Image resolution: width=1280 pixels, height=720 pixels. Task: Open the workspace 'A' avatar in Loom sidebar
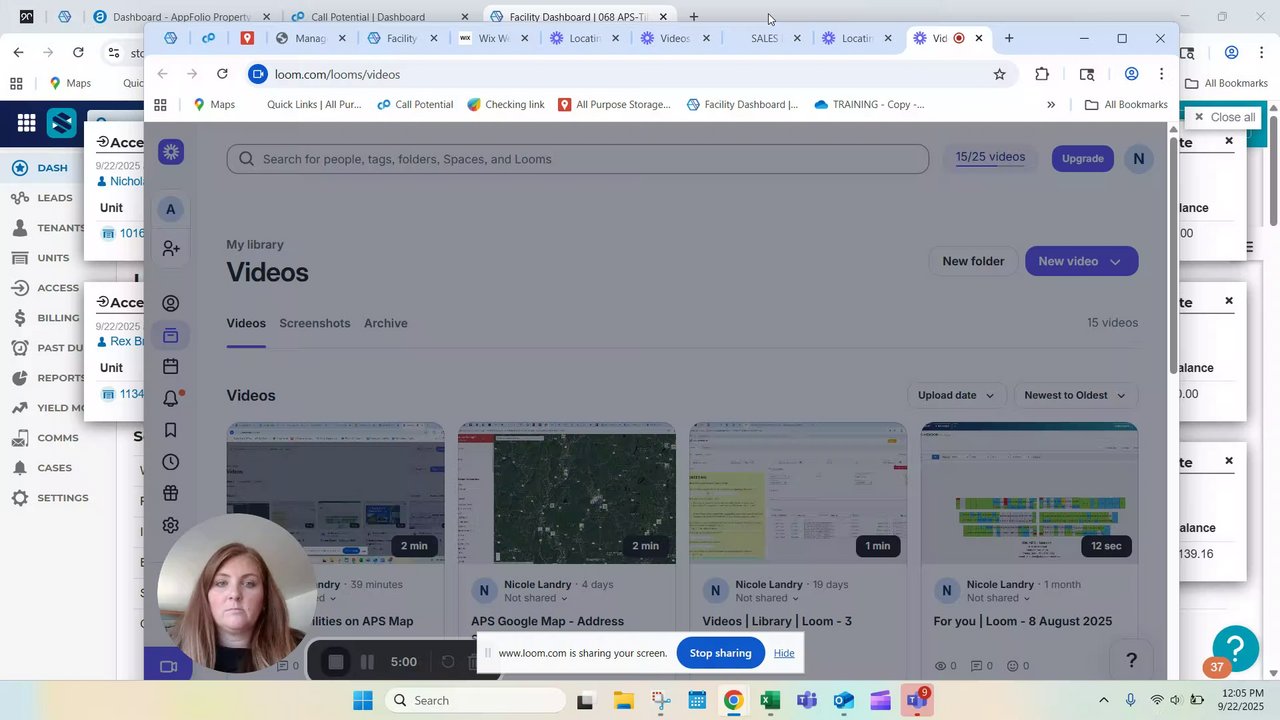tap(171, 209)
